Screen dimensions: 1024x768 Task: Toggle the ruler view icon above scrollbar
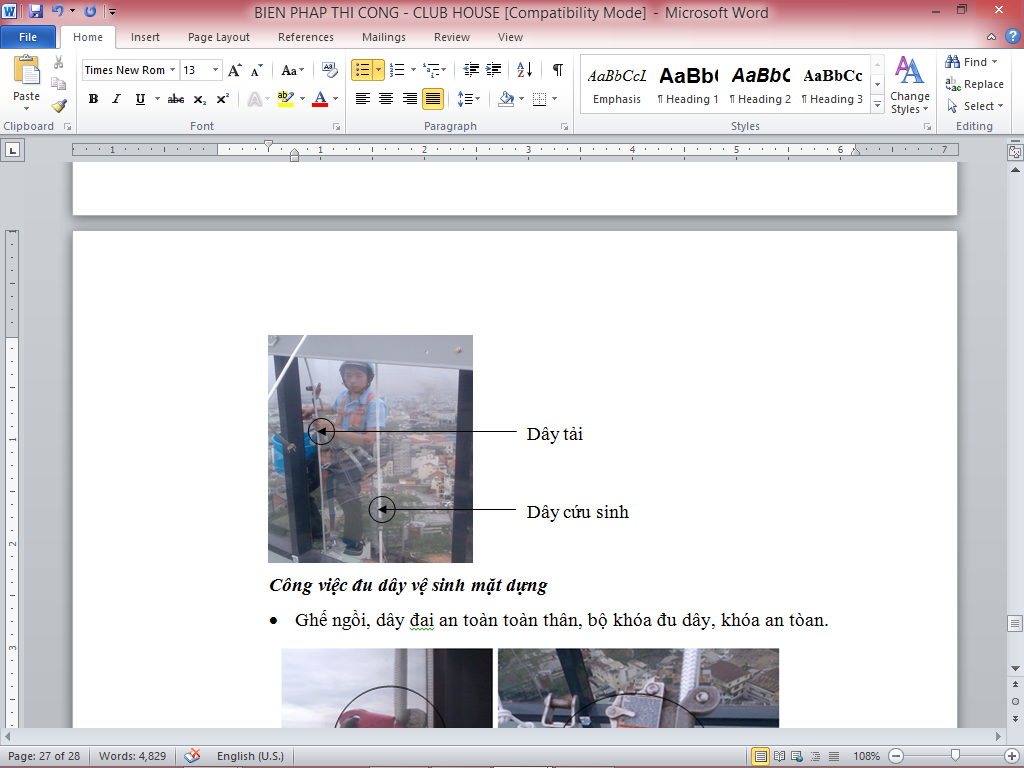[x=1015, y=152]
